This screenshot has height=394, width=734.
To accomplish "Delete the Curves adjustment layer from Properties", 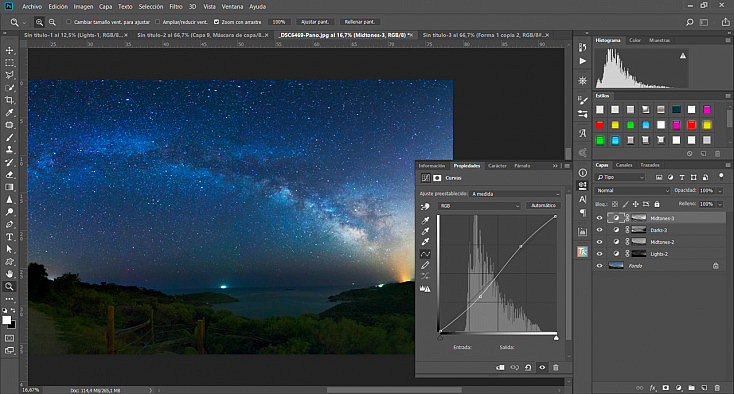I will [556, 367].
